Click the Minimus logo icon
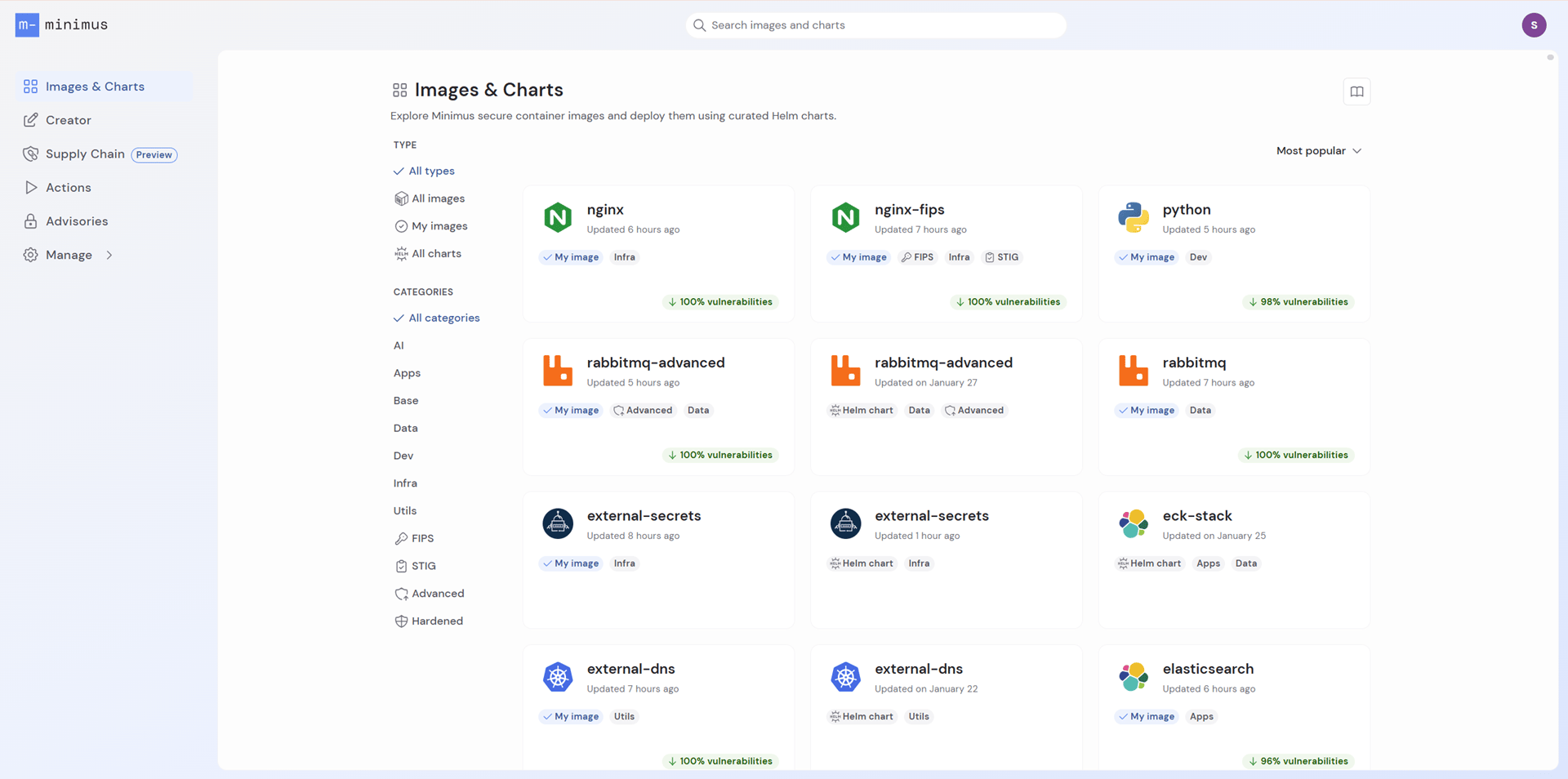This screenshot has height=779, width=1568. point(27,25)
